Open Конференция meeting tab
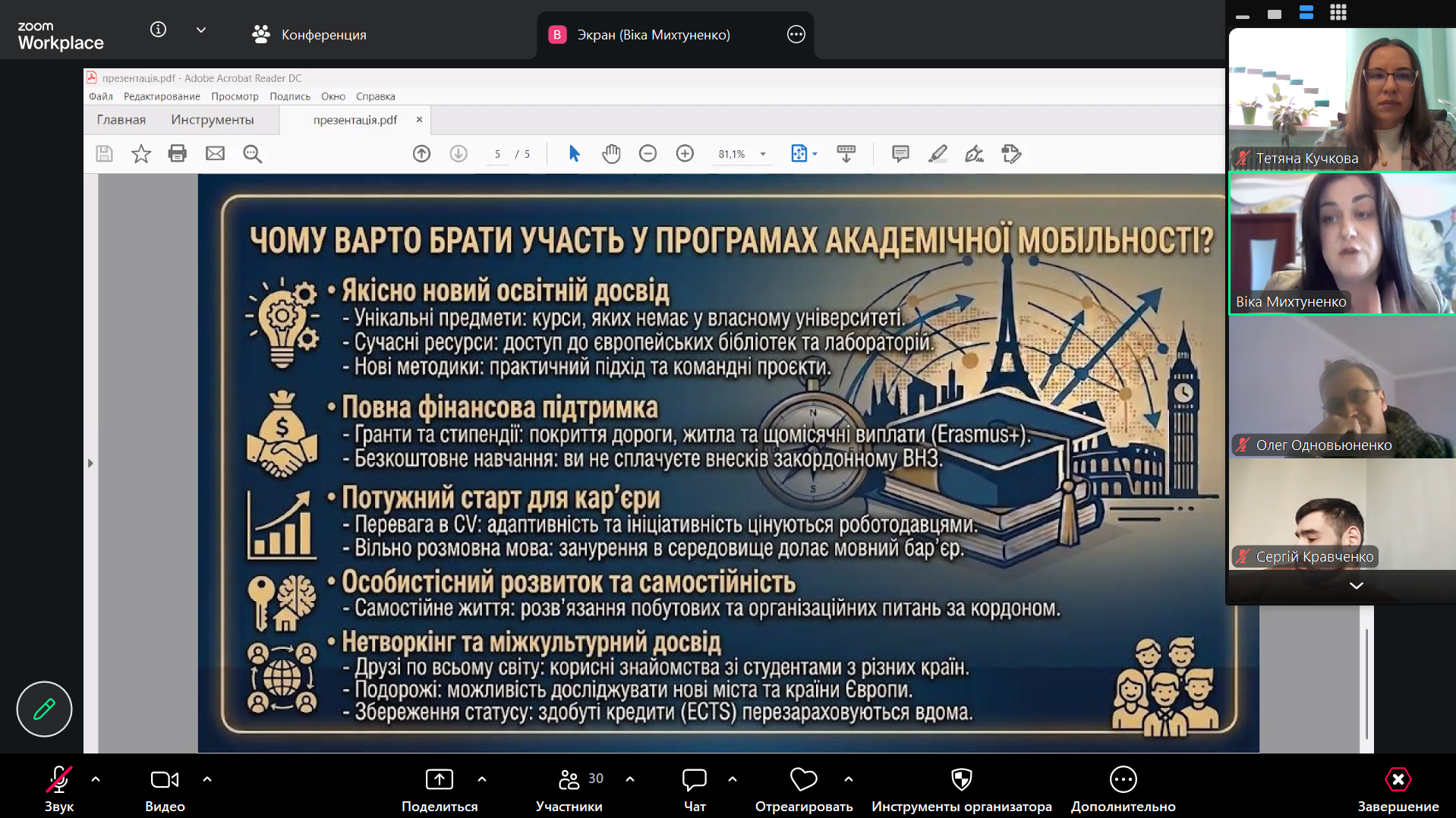 pyautogui.click(x=309, y=34)
